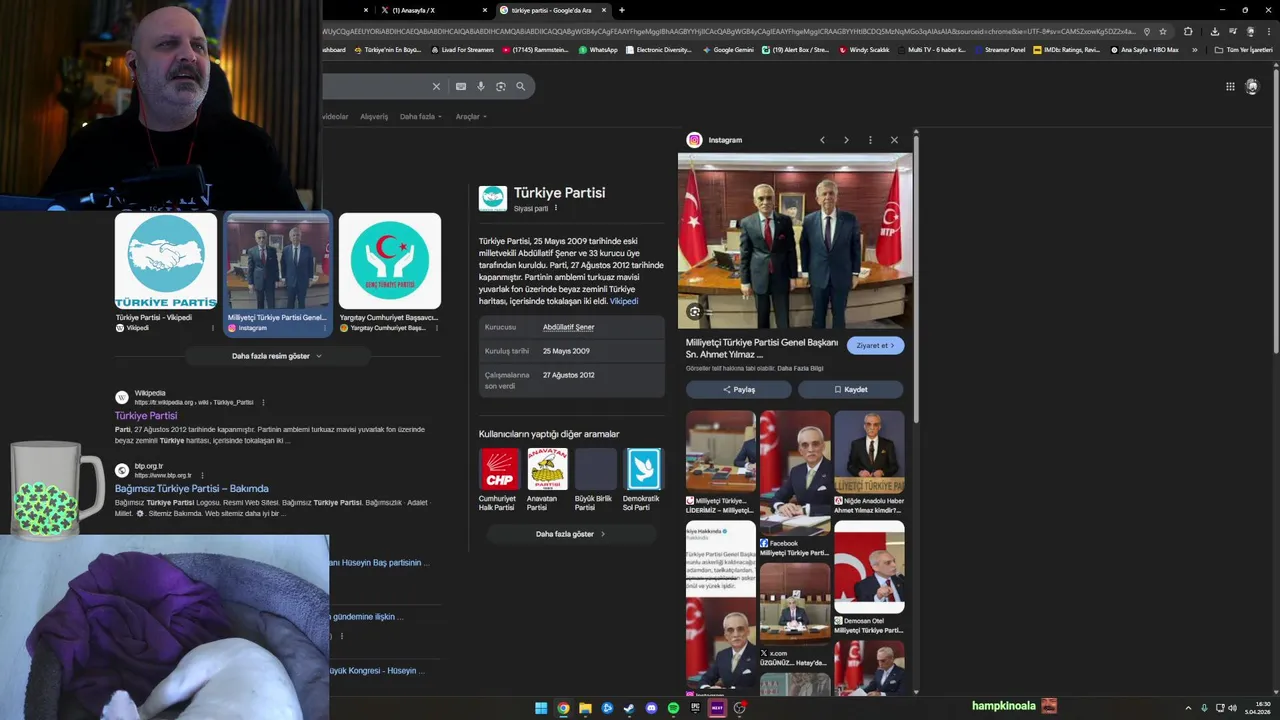The width and height of the screenshot is (1280, 720).
Task: Expand the Daha fazla search filter dropdown
Action: (420, 117)
